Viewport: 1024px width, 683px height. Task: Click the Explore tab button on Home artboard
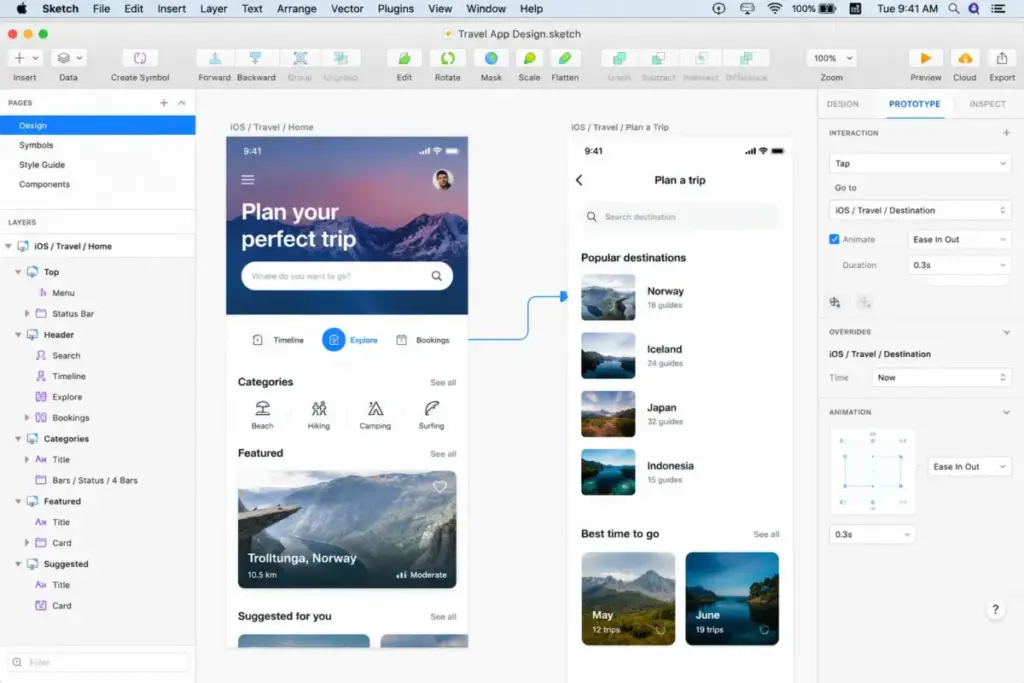coord(350,340)
